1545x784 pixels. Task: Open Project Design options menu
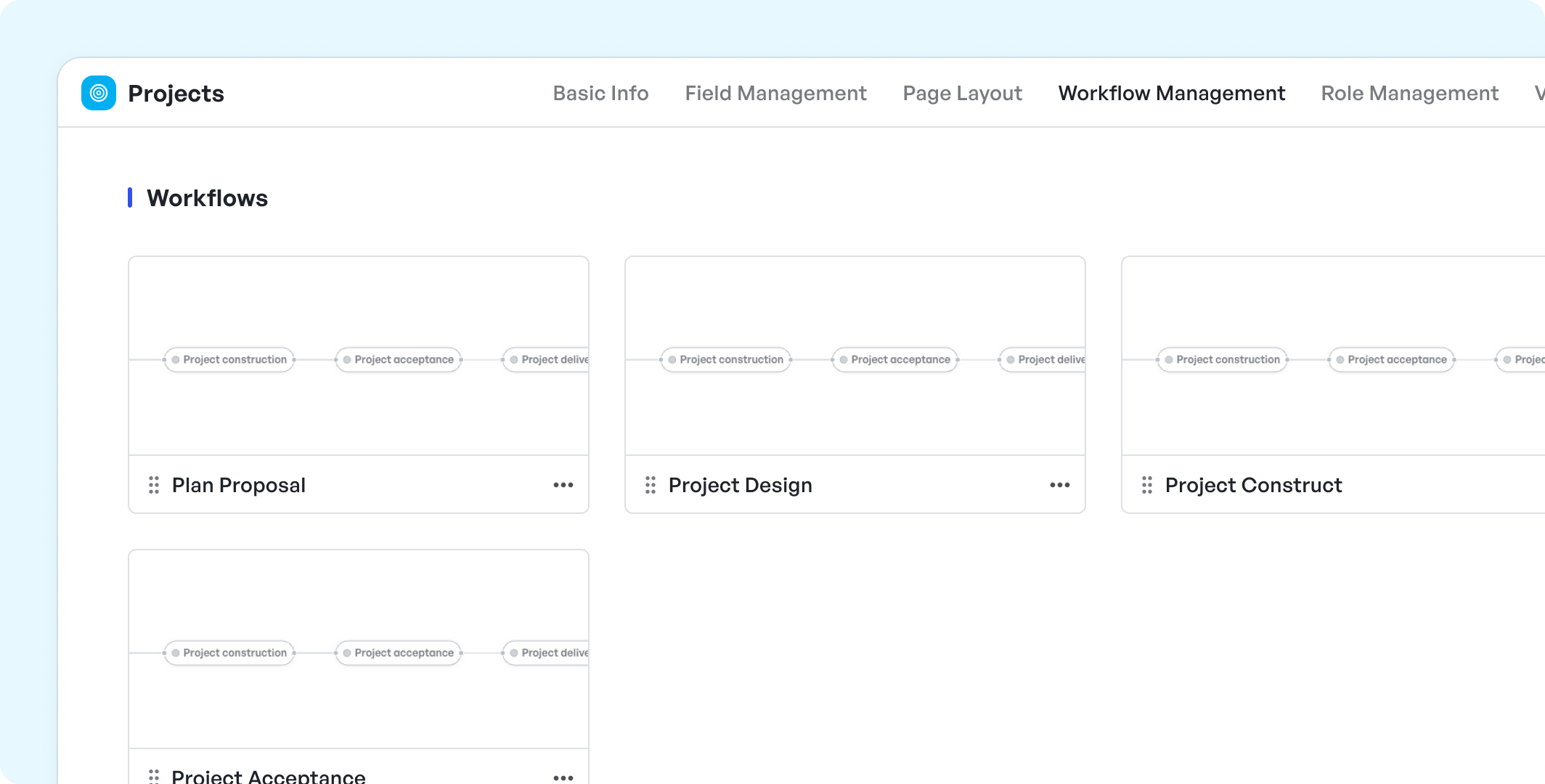[x=1059, y=485]
